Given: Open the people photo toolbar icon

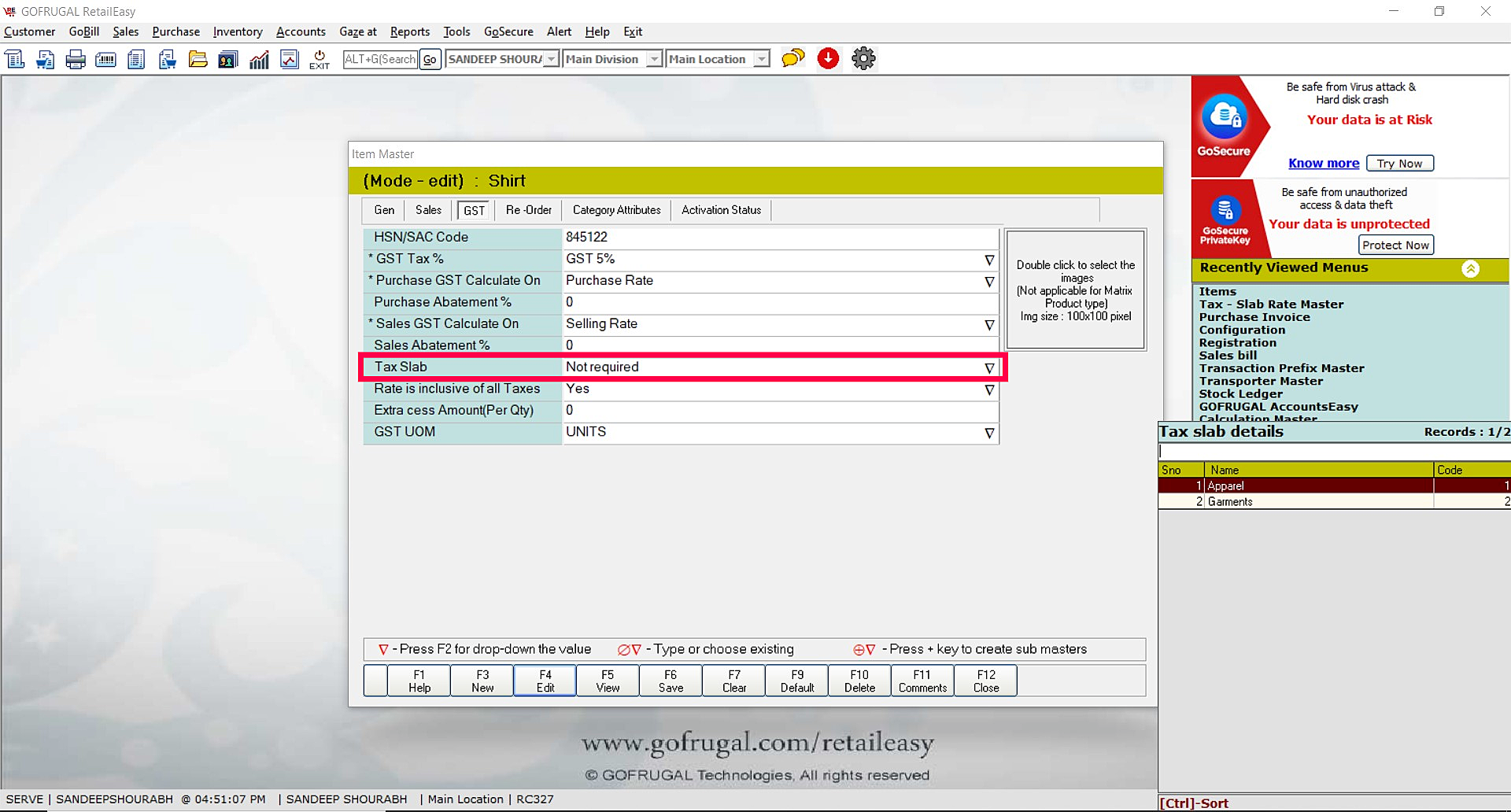Looking at the screenshot, I should 228,59.
